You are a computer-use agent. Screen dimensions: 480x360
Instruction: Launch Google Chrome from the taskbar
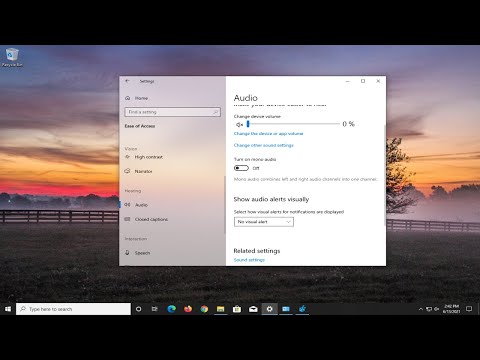tap(204, 309)
